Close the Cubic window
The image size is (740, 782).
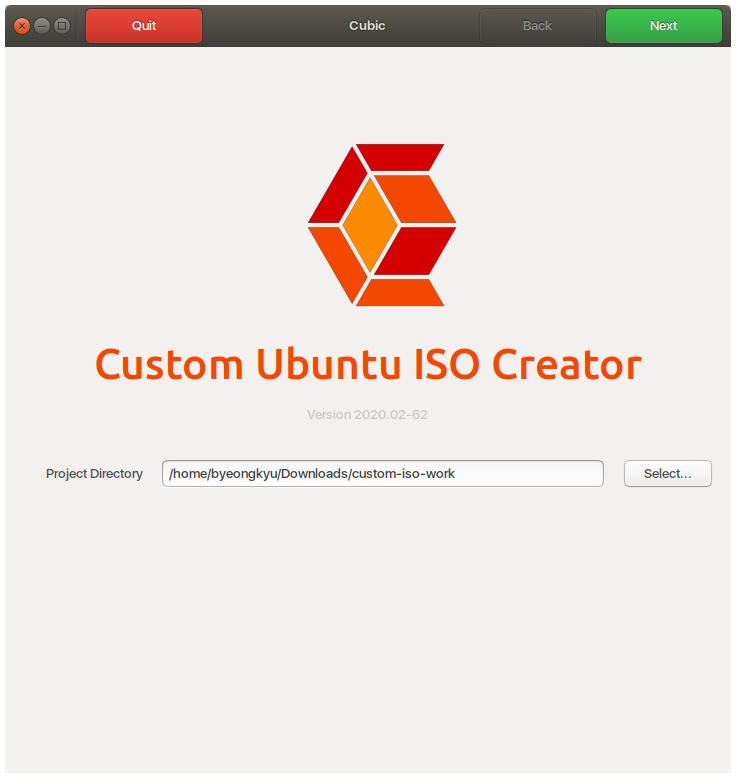22,26
